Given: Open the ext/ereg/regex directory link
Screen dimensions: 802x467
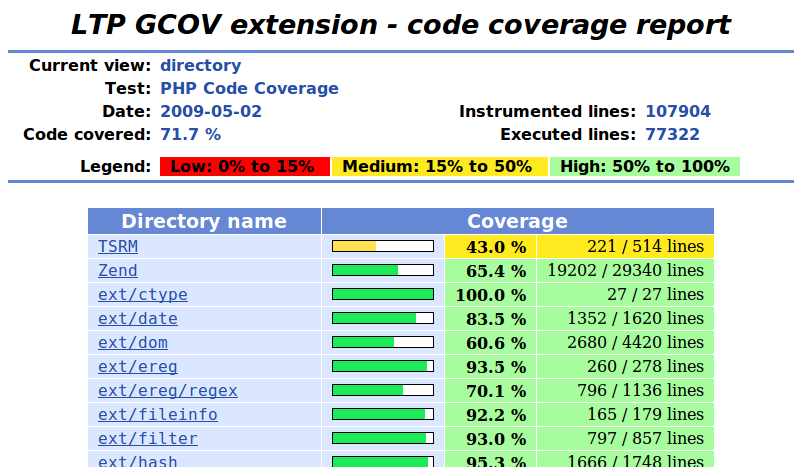Looking at the screenshot, I should coord(167,391).
